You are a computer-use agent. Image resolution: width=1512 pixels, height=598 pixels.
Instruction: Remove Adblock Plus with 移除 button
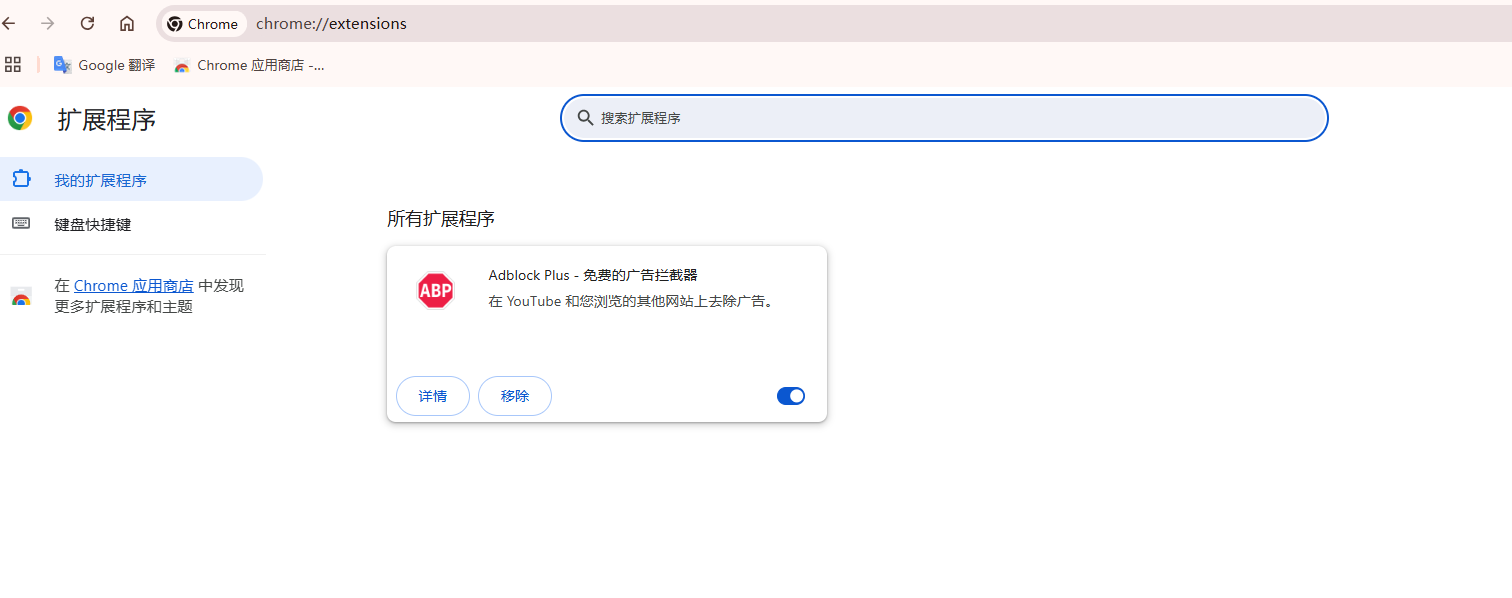tap(515, 396)
